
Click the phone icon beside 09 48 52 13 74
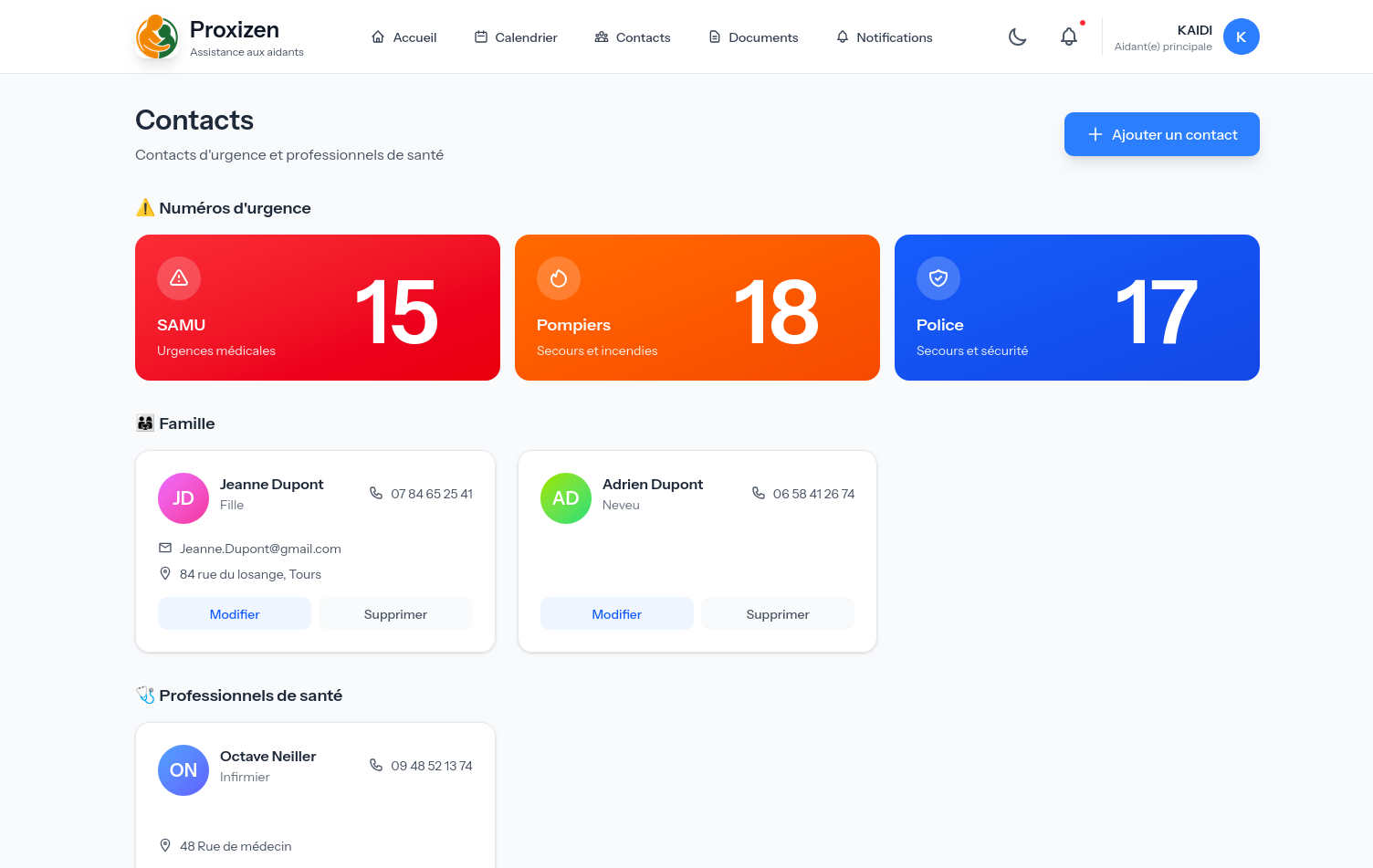point(376,765)
